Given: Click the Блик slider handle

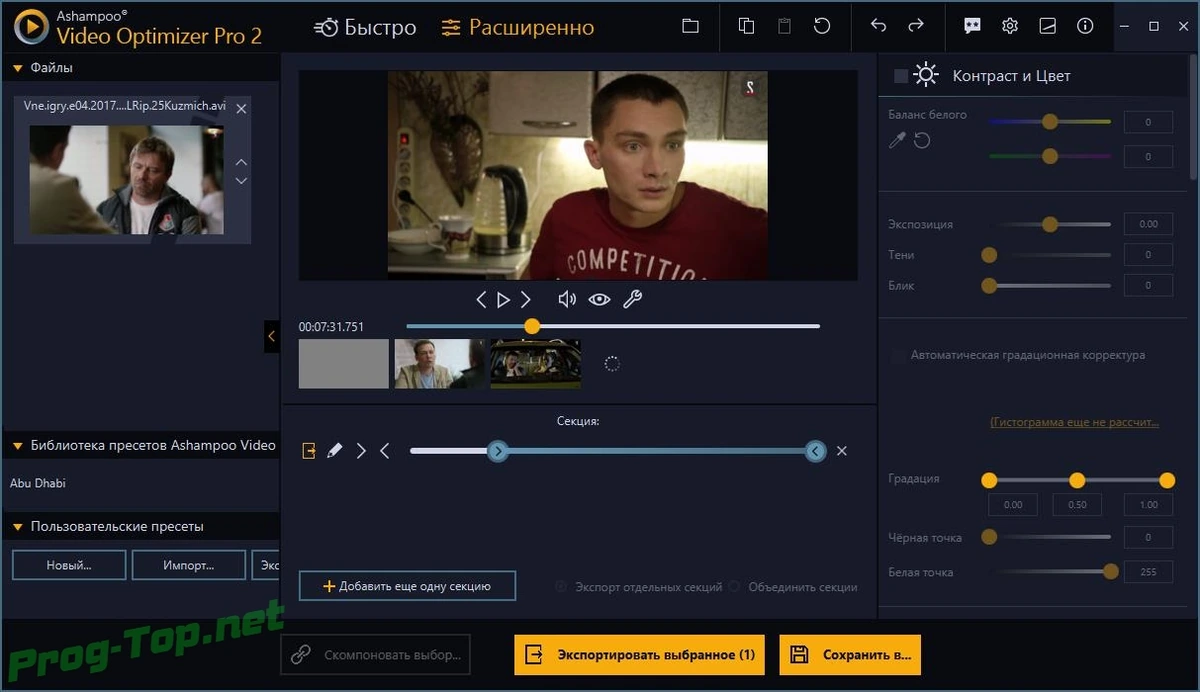Looking at the screenshot, I should pyautogui.click(x=989, y=286).
